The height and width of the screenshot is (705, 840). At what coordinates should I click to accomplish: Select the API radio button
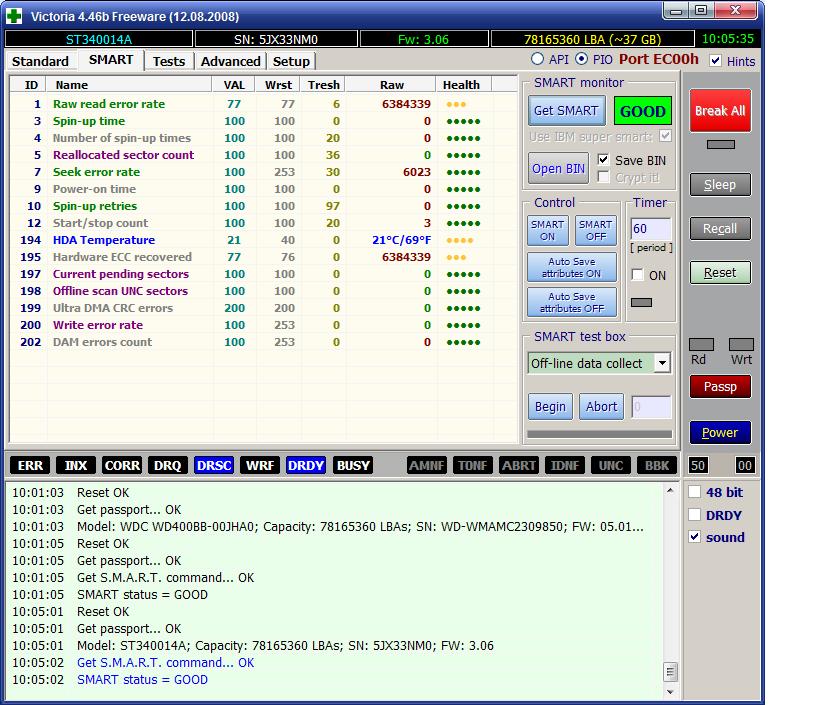[x=538, y=60]
